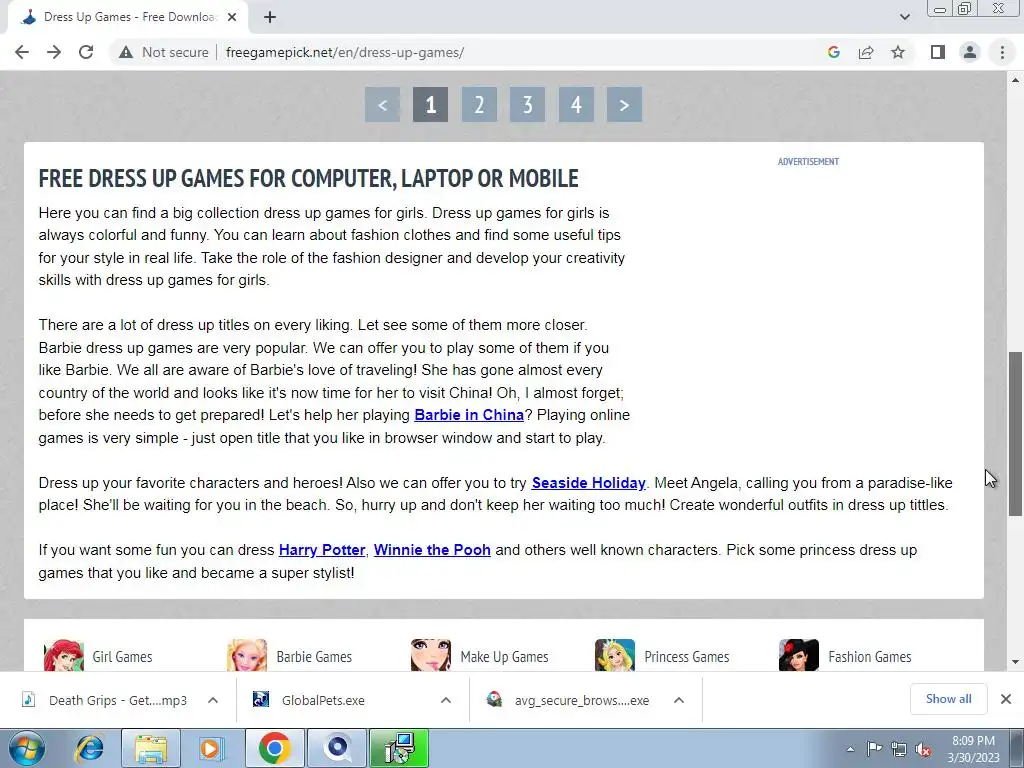The width and height of the screenshot is (1024, 768).
Task: Go to pagination page 3
Action: 528,104
